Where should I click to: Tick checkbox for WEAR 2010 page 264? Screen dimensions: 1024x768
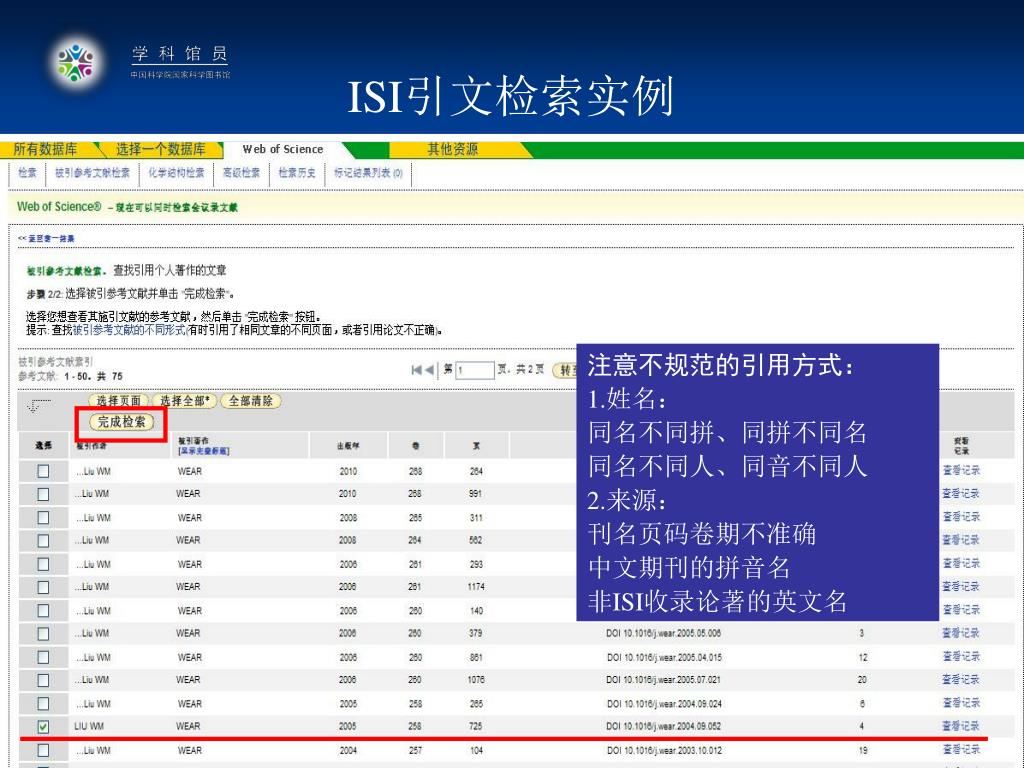43,471
